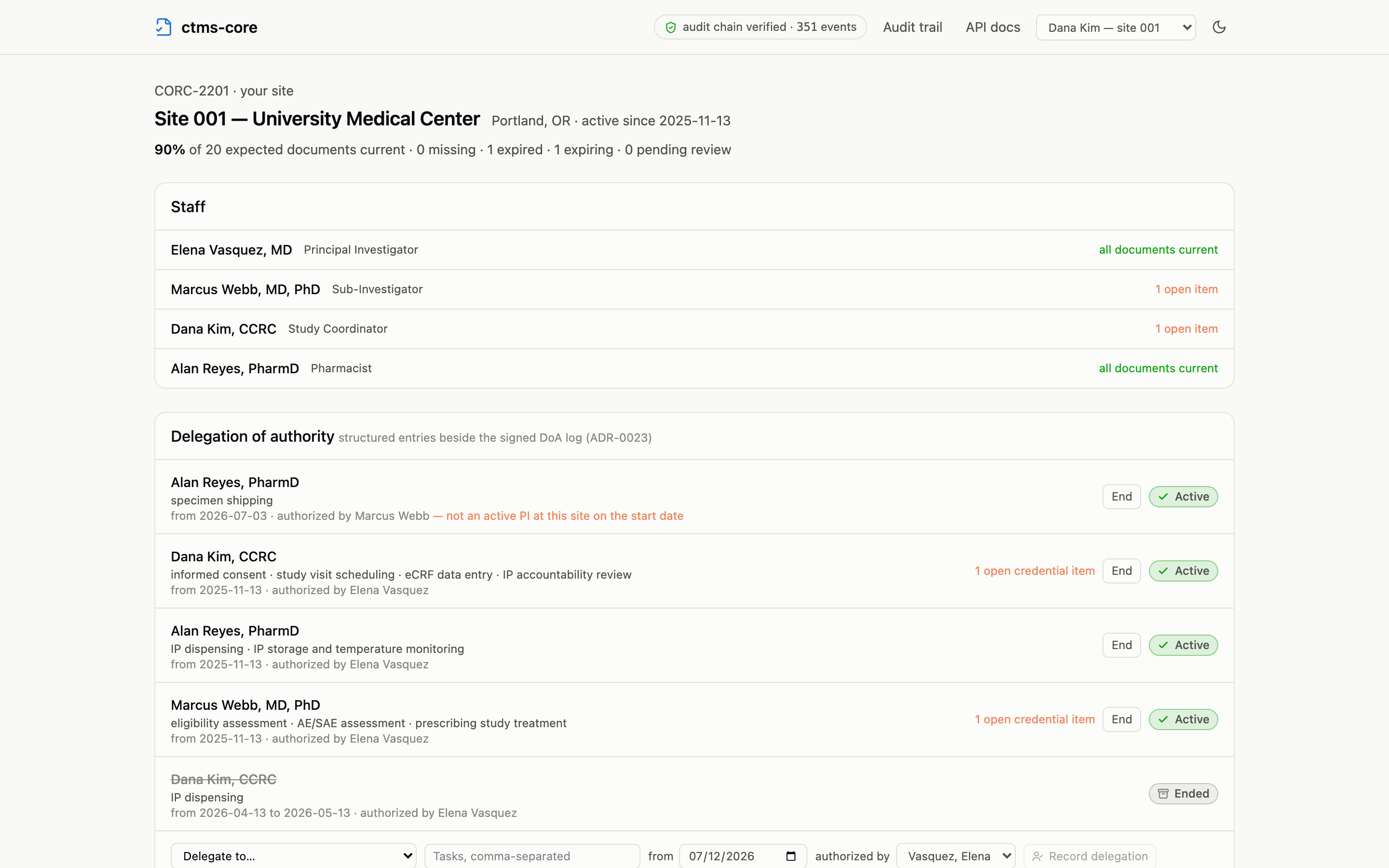End Dana Kim informed consent delegation
The height and width of the screenshot is (868, 1389).
[x=1121, y=570]
